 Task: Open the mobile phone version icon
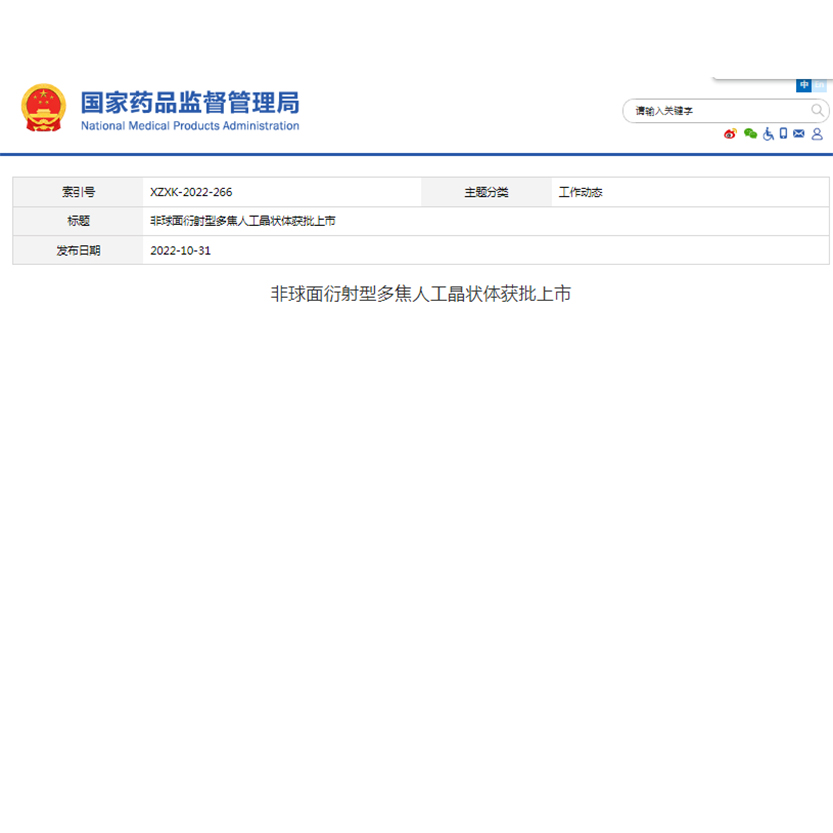point(783,134)
